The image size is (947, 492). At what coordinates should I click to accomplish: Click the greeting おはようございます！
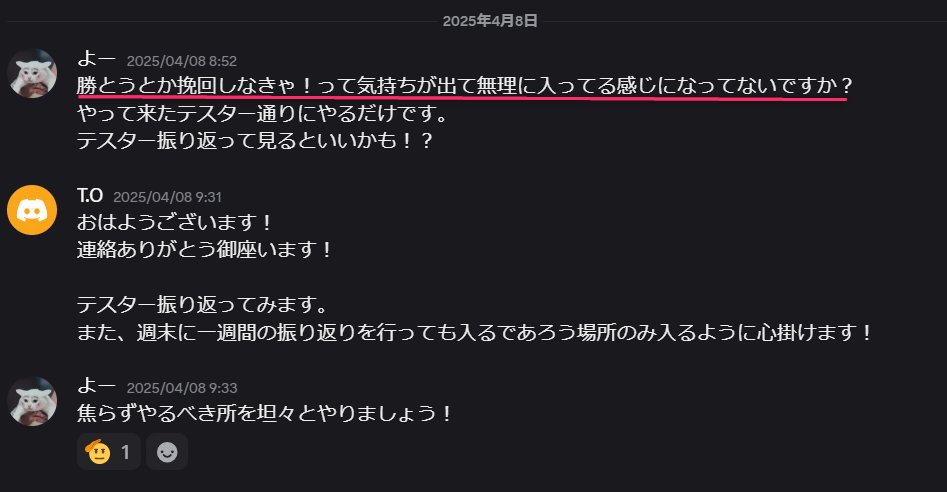176,222
